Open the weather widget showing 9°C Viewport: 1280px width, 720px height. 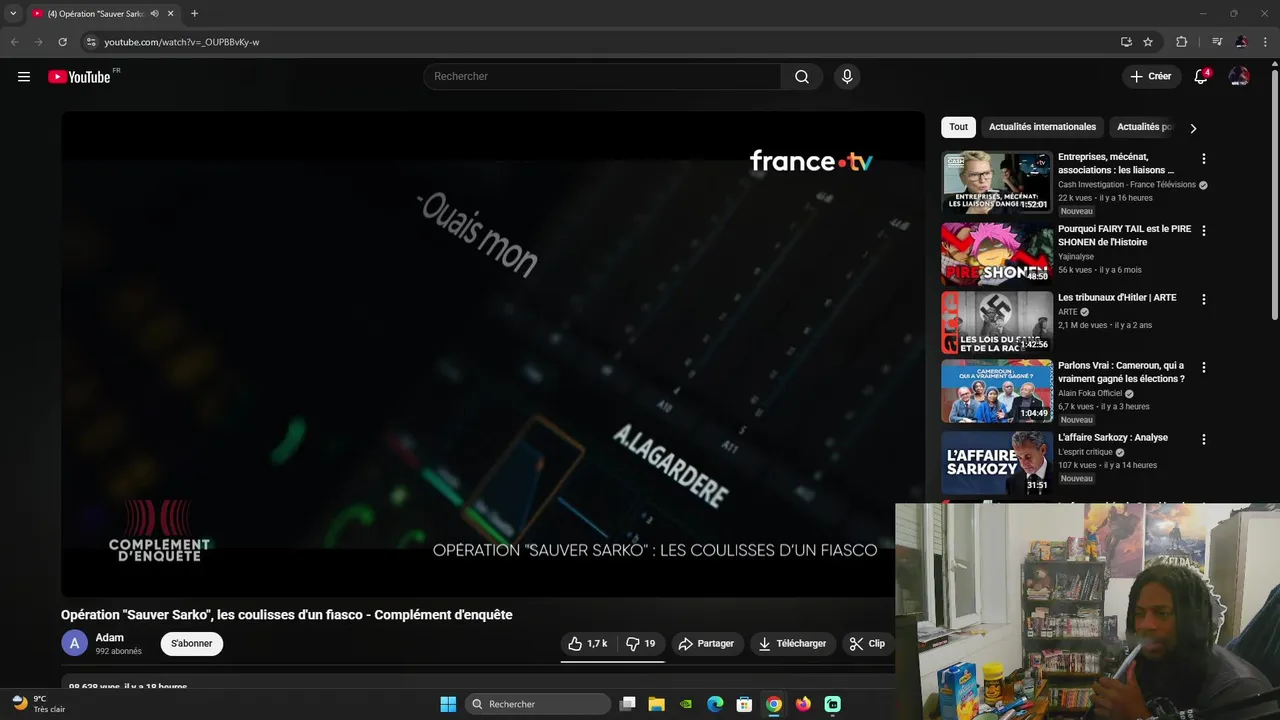point(38,704)
